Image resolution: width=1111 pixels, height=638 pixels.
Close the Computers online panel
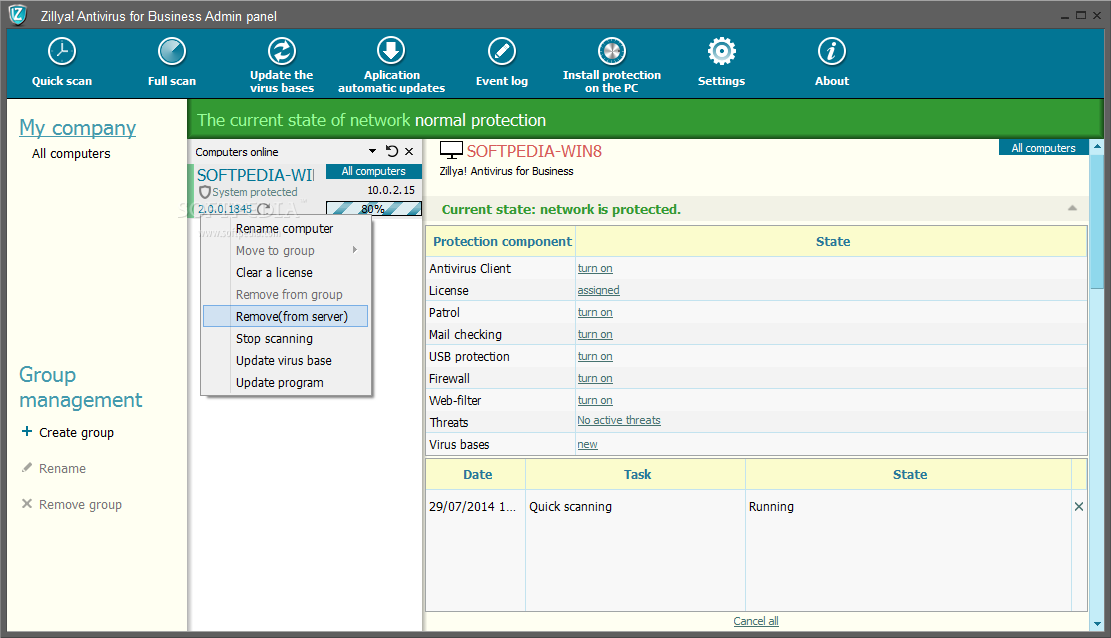(409, 151)
